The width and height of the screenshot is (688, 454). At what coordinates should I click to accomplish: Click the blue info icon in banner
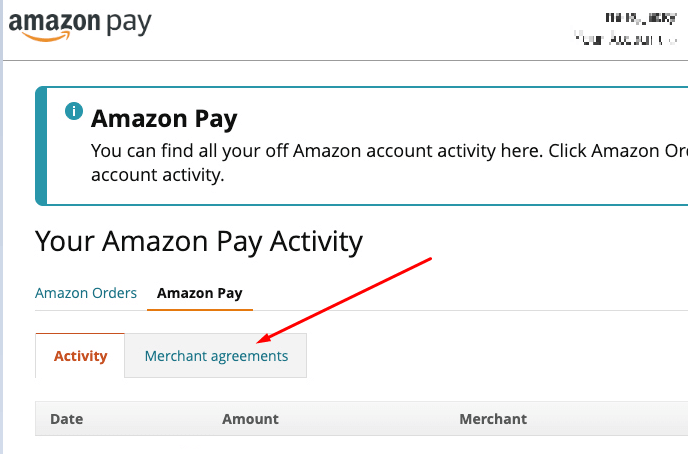[x=73, y=111]
